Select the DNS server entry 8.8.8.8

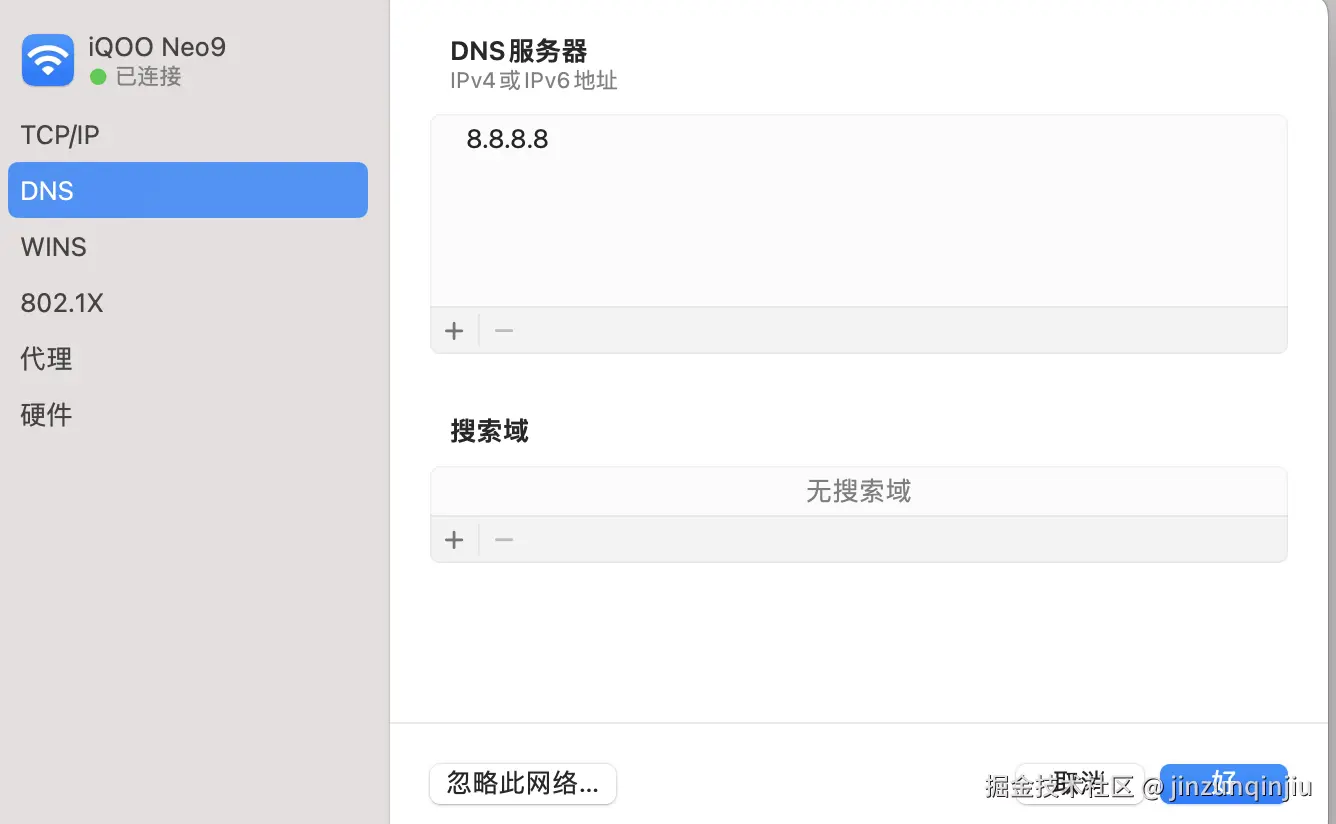507,139
